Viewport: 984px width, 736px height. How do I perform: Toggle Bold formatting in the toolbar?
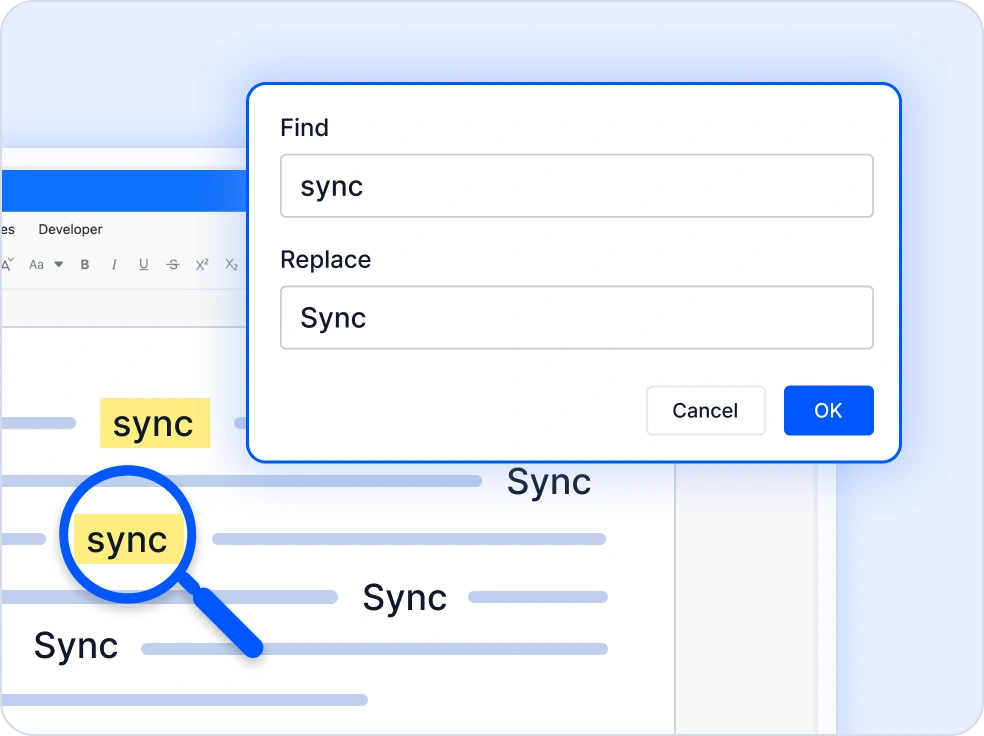[x=85, y=265]
